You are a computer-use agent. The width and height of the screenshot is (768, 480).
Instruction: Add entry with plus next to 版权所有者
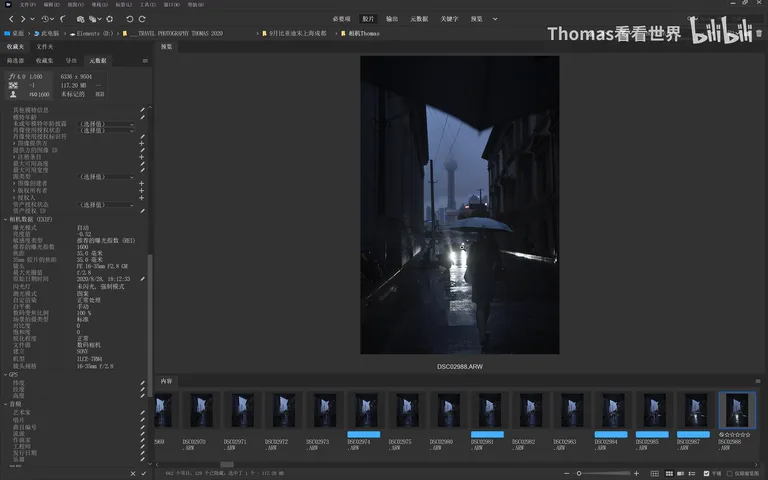pyautogui.click(x=142, y=191)
